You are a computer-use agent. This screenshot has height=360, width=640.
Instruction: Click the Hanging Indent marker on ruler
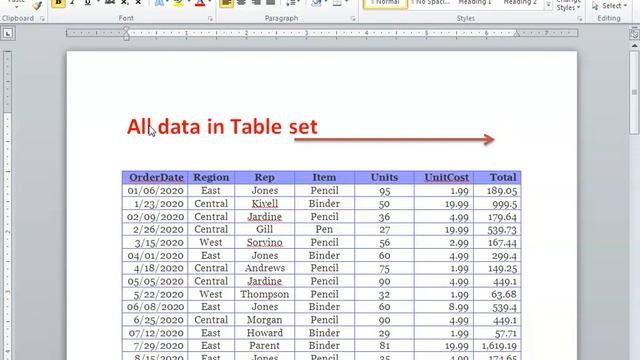pyautogui.click(x=126, y=35)
